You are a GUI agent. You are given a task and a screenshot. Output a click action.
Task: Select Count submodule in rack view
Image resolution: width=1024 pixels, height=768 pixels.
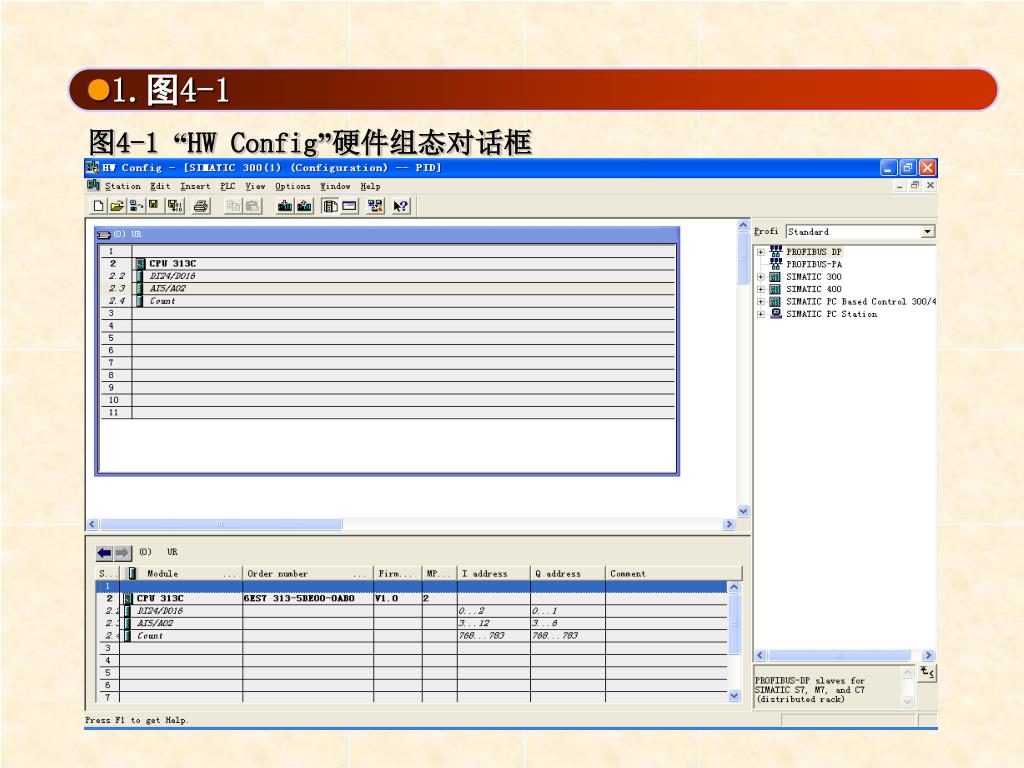[x=163, y=301]
